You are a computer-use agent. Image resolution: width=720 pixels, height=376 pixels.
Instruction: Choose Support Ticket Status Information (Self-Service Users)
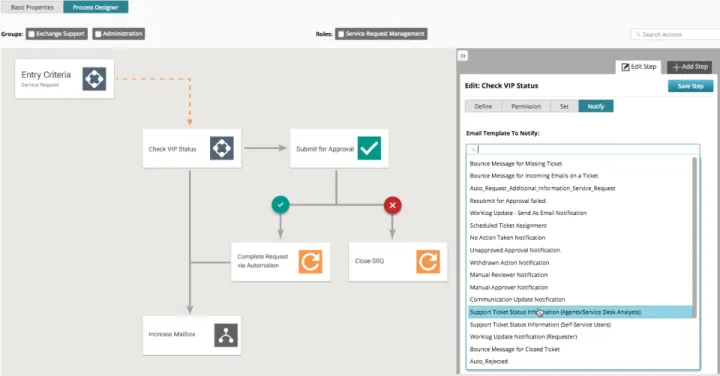[540, 325]
